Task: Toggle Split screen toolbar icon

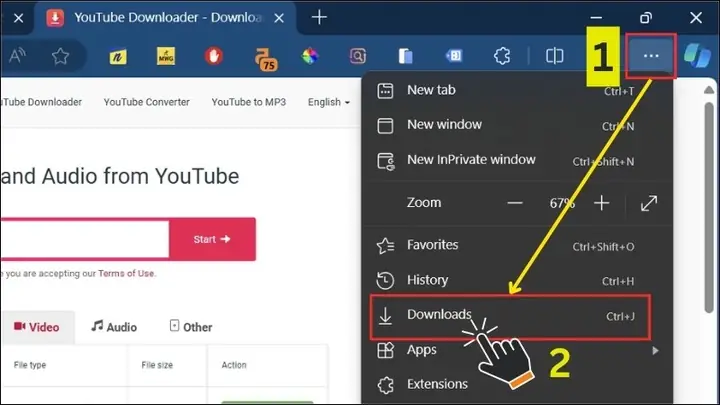Action: pyautogui.click(x=554, y=56)
